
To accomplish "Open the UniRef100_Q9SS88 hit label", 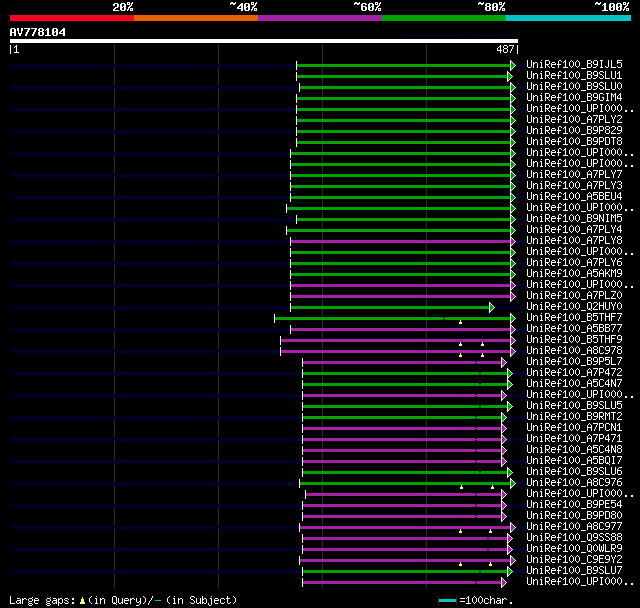I will pos(574,537).
